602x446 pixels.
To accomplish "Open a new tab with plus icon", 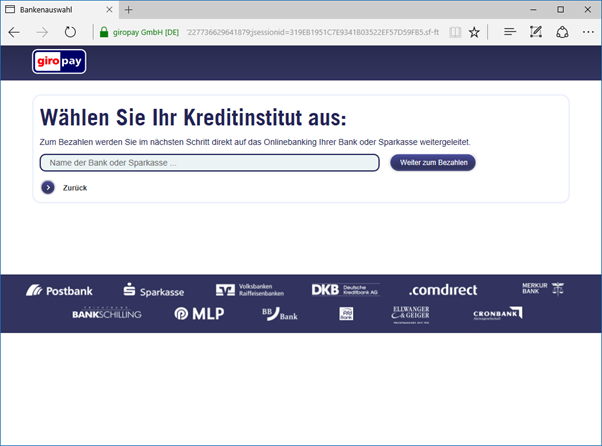I will 129,10.
